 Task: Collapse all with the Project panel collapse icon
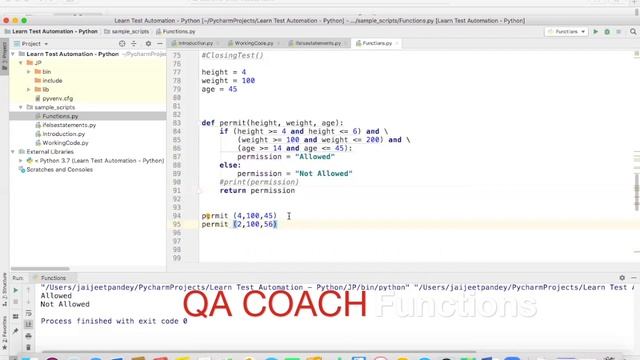click(133, 43)
